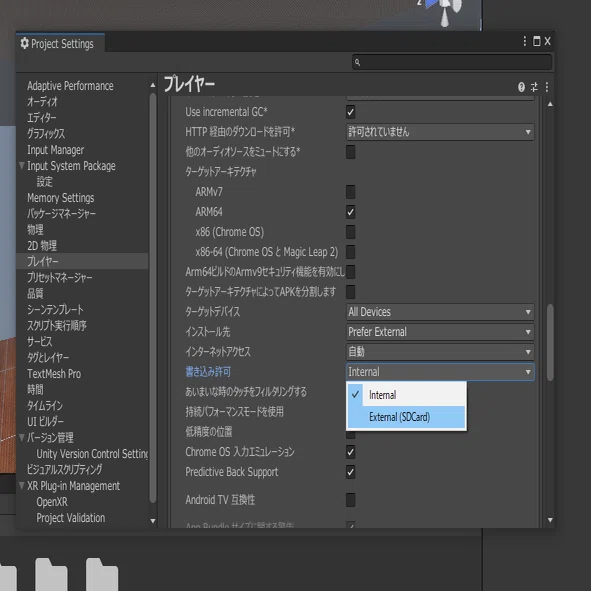
Task: Click the settings search input field
Action: [452, 62]
